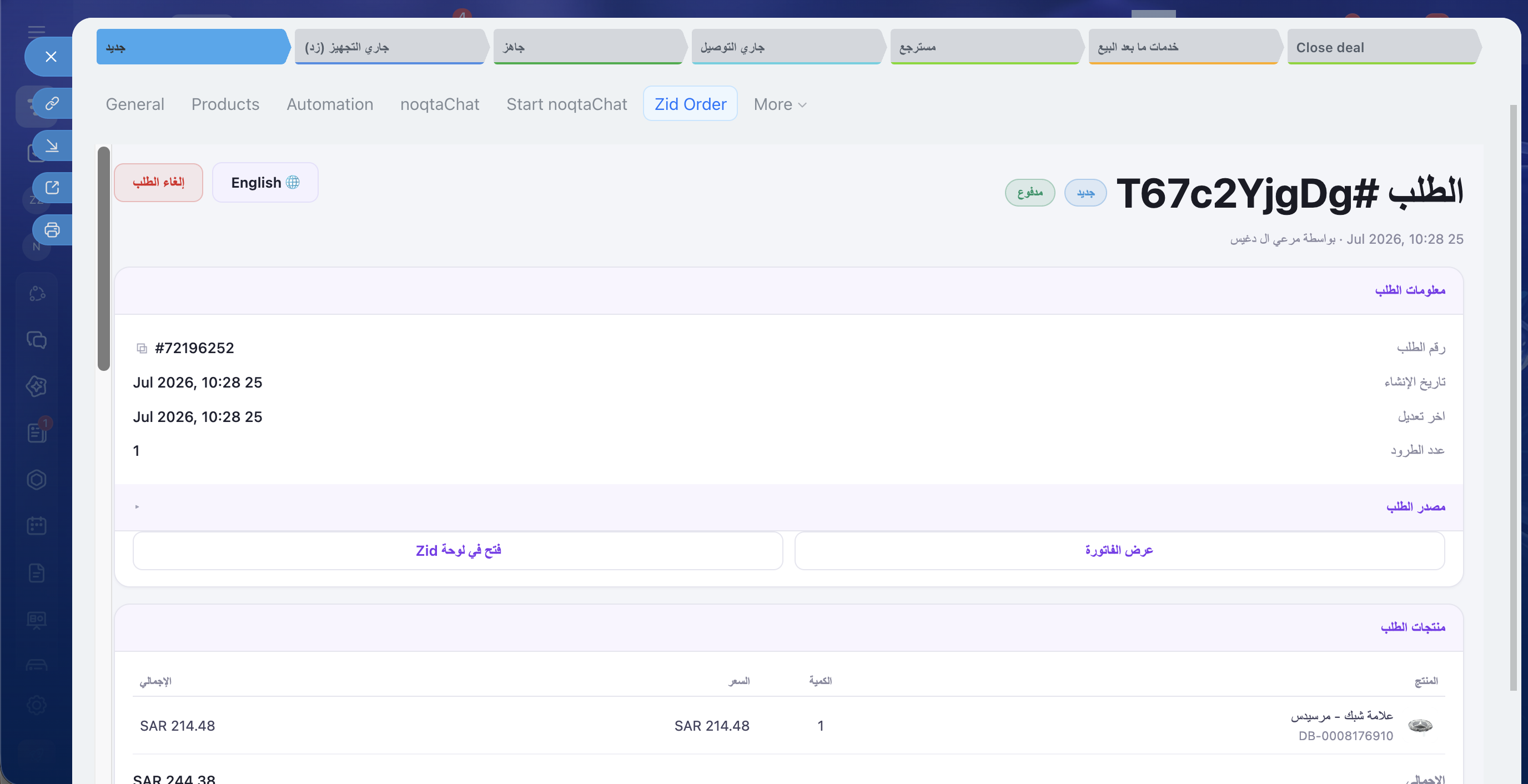Click product name علامة شبك – مرسيدس
1528x784 pixels.
coord(1342,716)
